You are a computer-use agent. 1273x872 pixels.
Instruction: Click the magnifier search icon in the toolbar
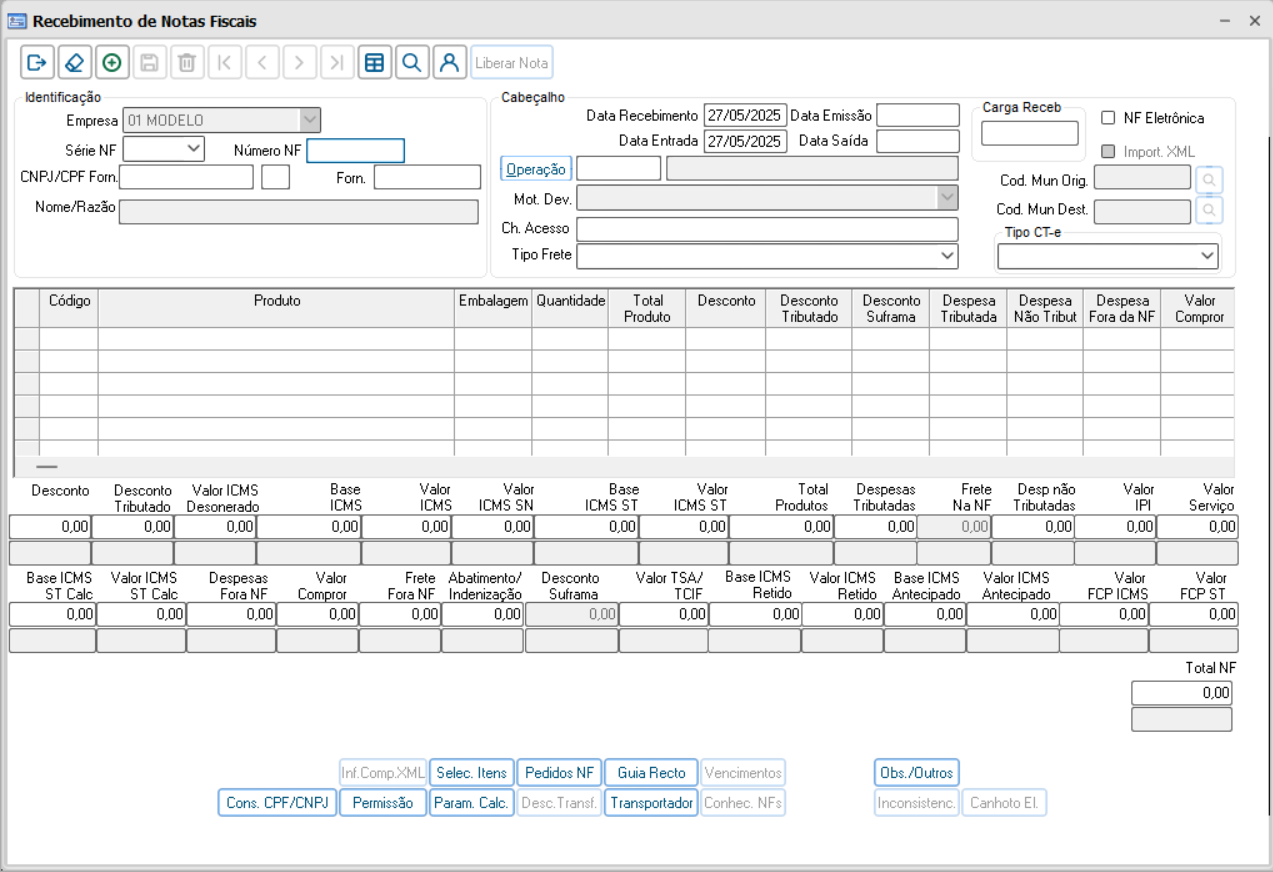411,63
